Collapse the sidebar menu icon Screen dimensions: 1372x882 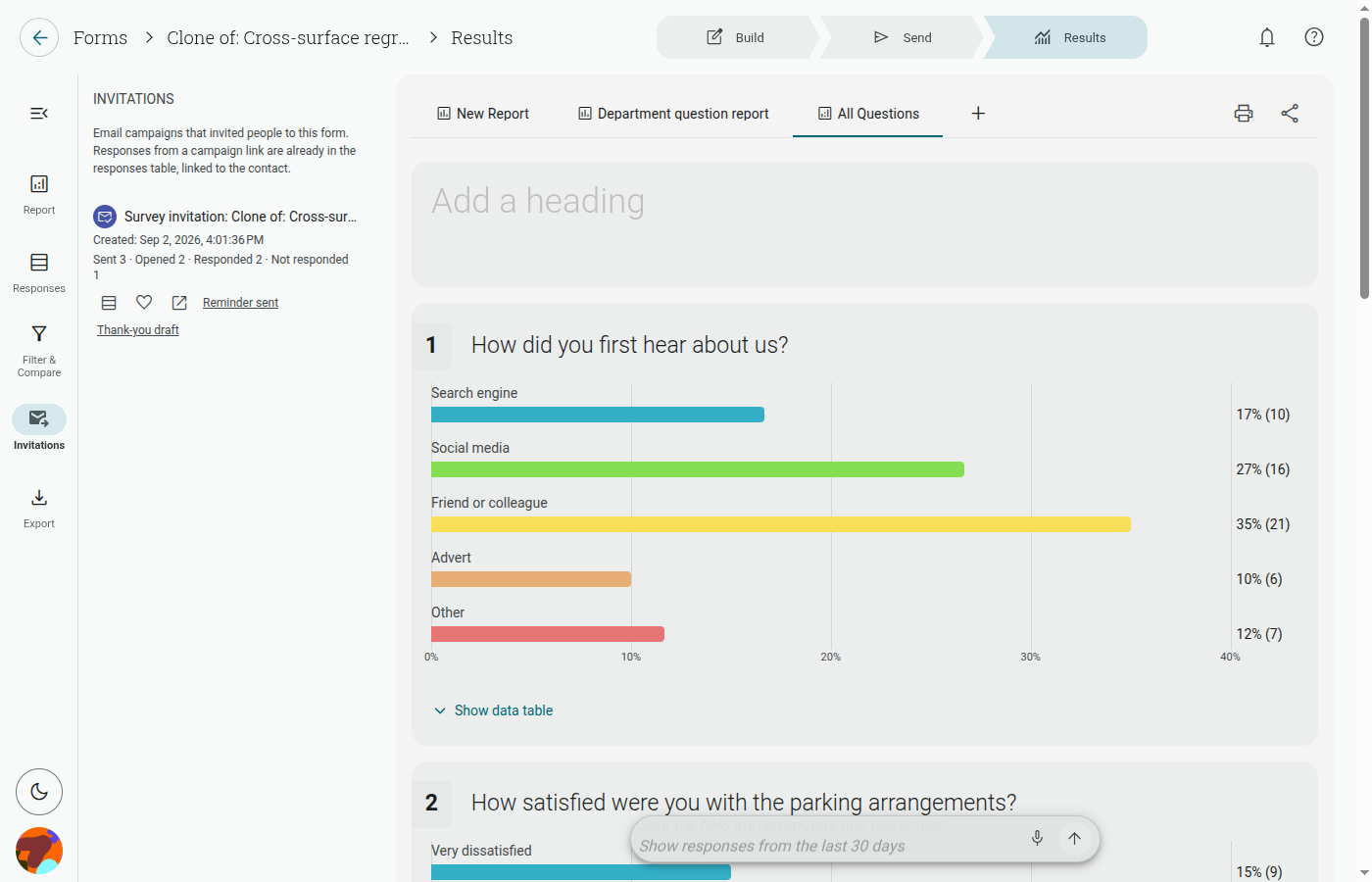(x=39, y=114)
